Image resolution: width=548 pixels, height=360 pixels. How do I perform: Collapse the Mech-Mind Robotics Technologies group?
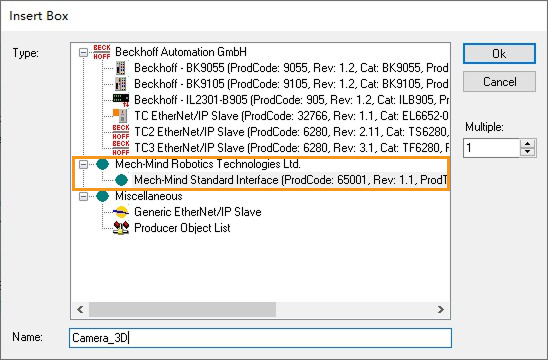point(83,164)
